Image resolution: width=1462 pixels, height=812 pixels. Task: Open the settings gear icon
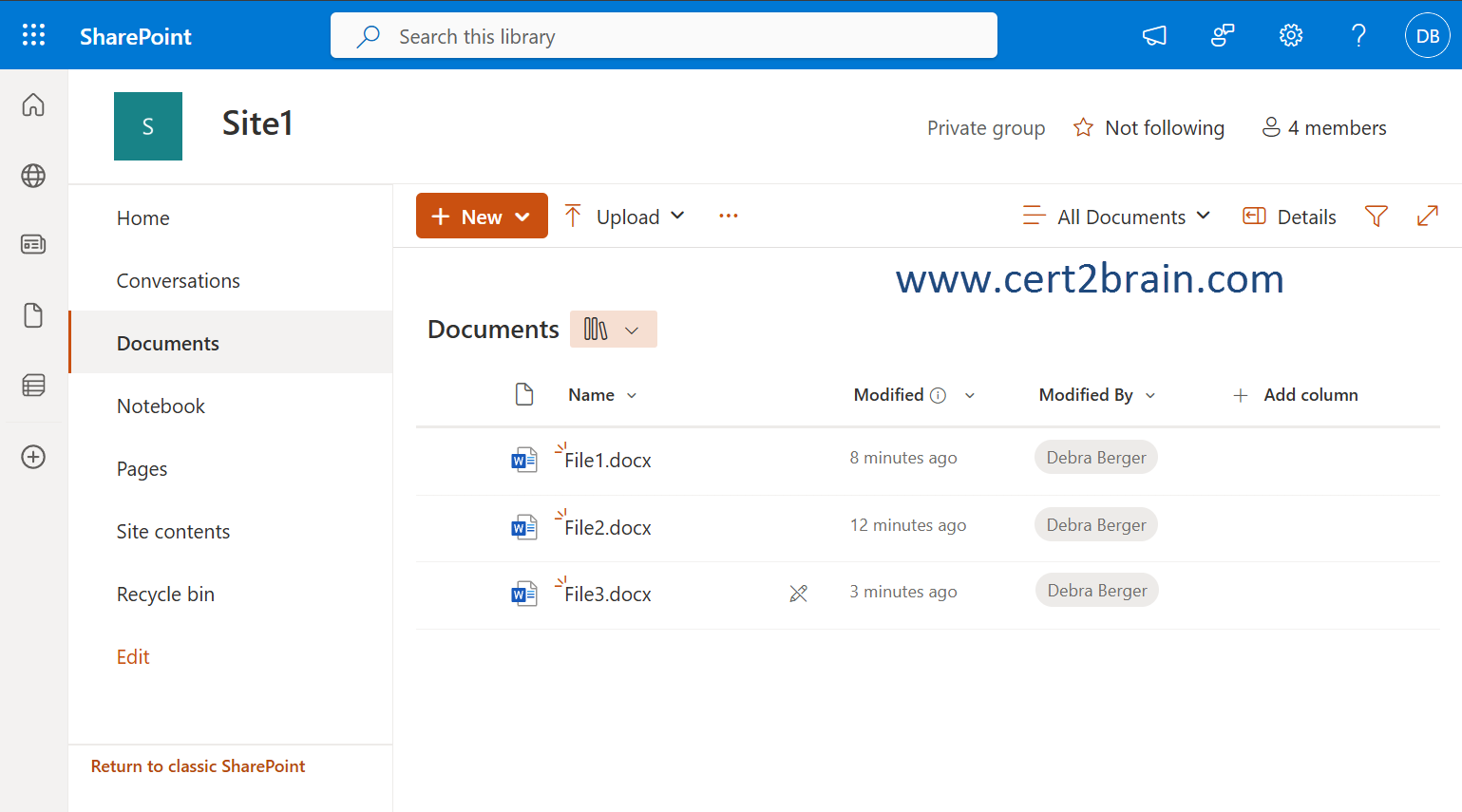pos(1290,36)
